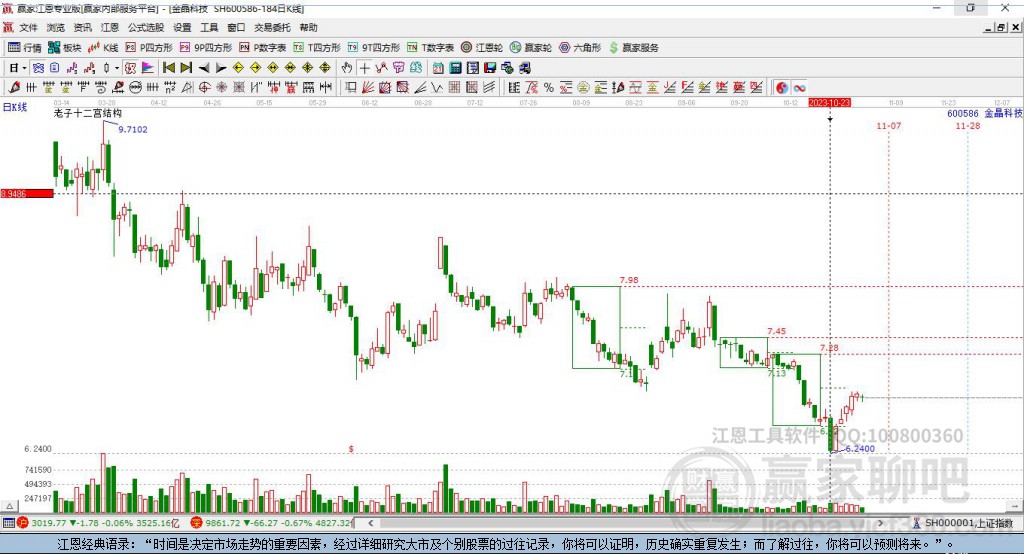Expand the candle style dropdown arrow

click(x=117, y=67)
